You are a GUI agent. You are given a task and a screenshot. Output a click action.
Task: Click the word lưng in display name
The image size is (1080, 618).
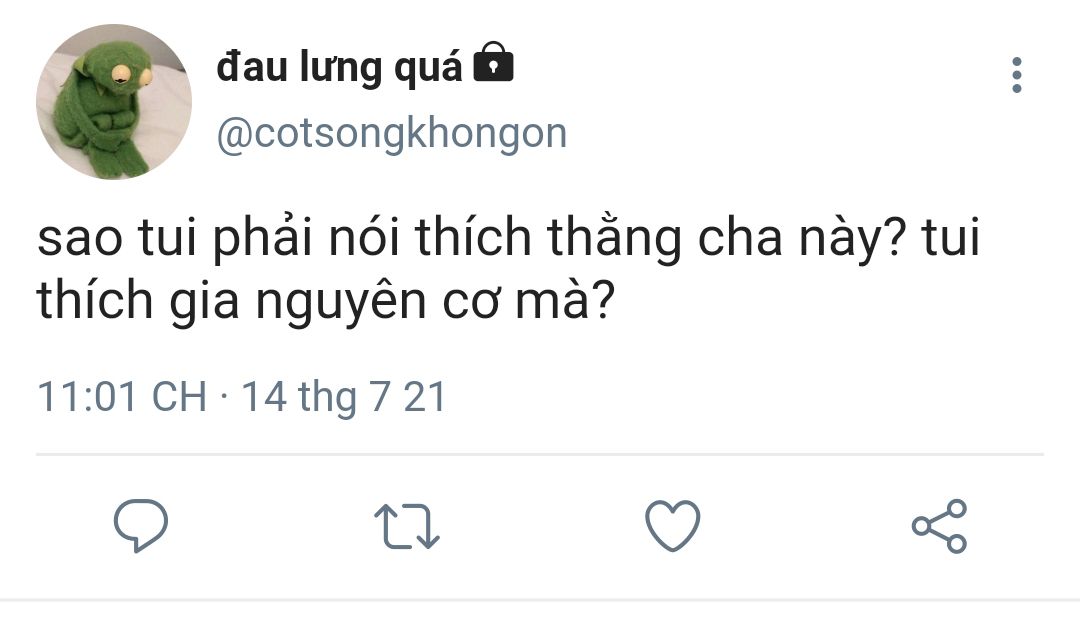(x=340, y=69)
